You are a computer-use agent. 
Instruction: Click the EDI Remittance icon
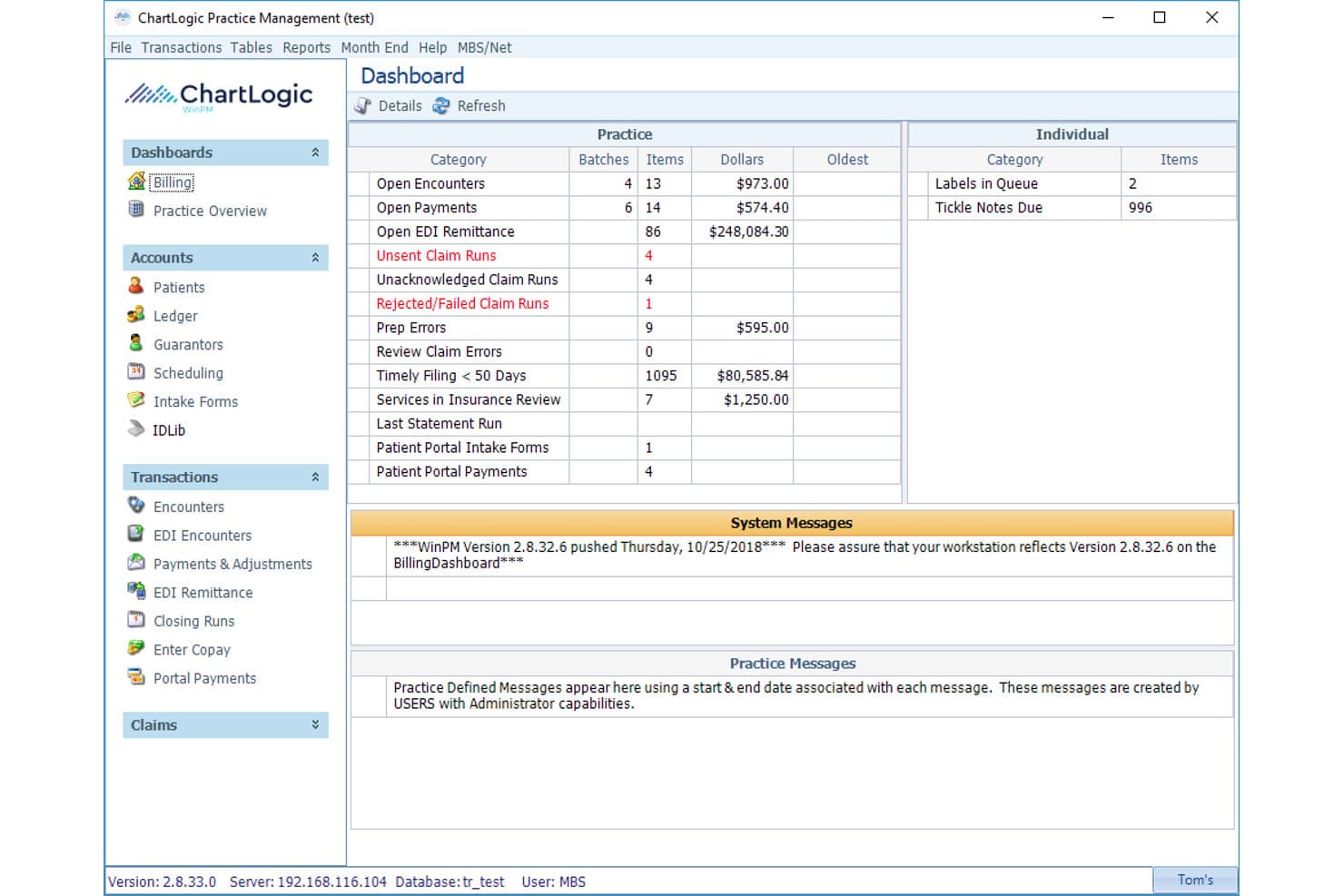[136, 592]
